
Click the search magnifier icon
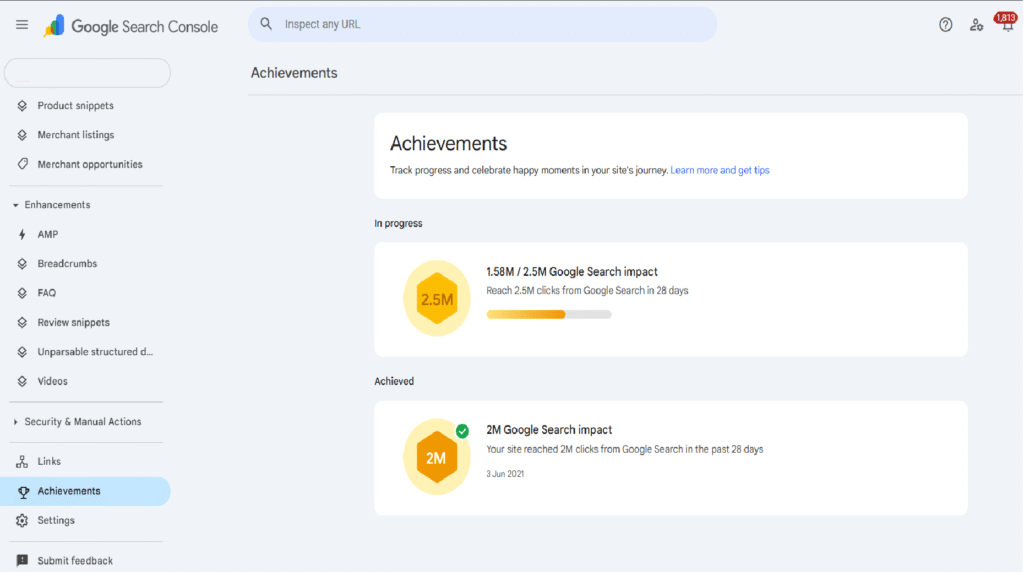(x=266, y=24)
